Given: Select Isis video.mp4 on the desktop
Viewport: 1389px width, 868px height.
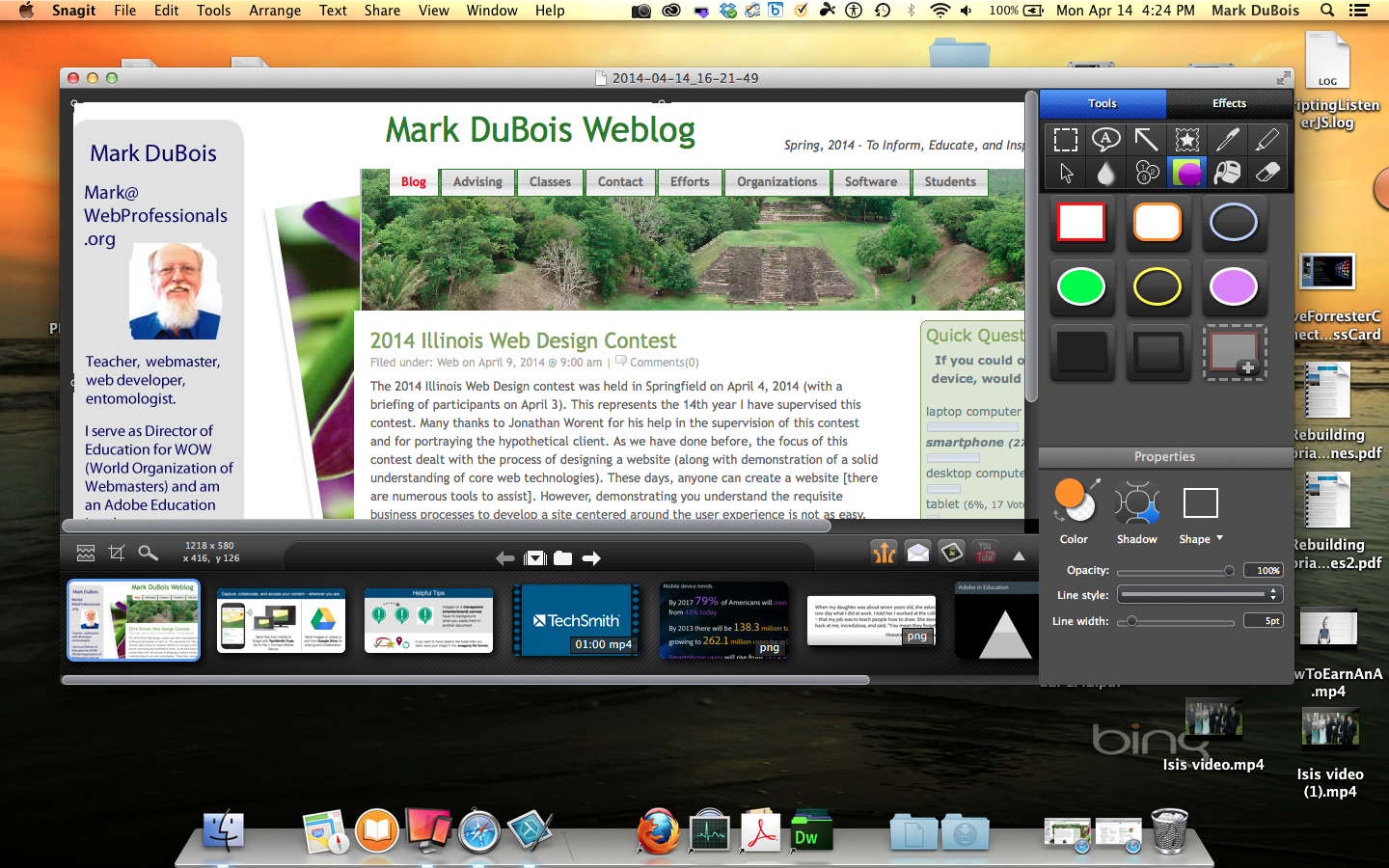Looking at the screenshot, I should [1212, 736].
